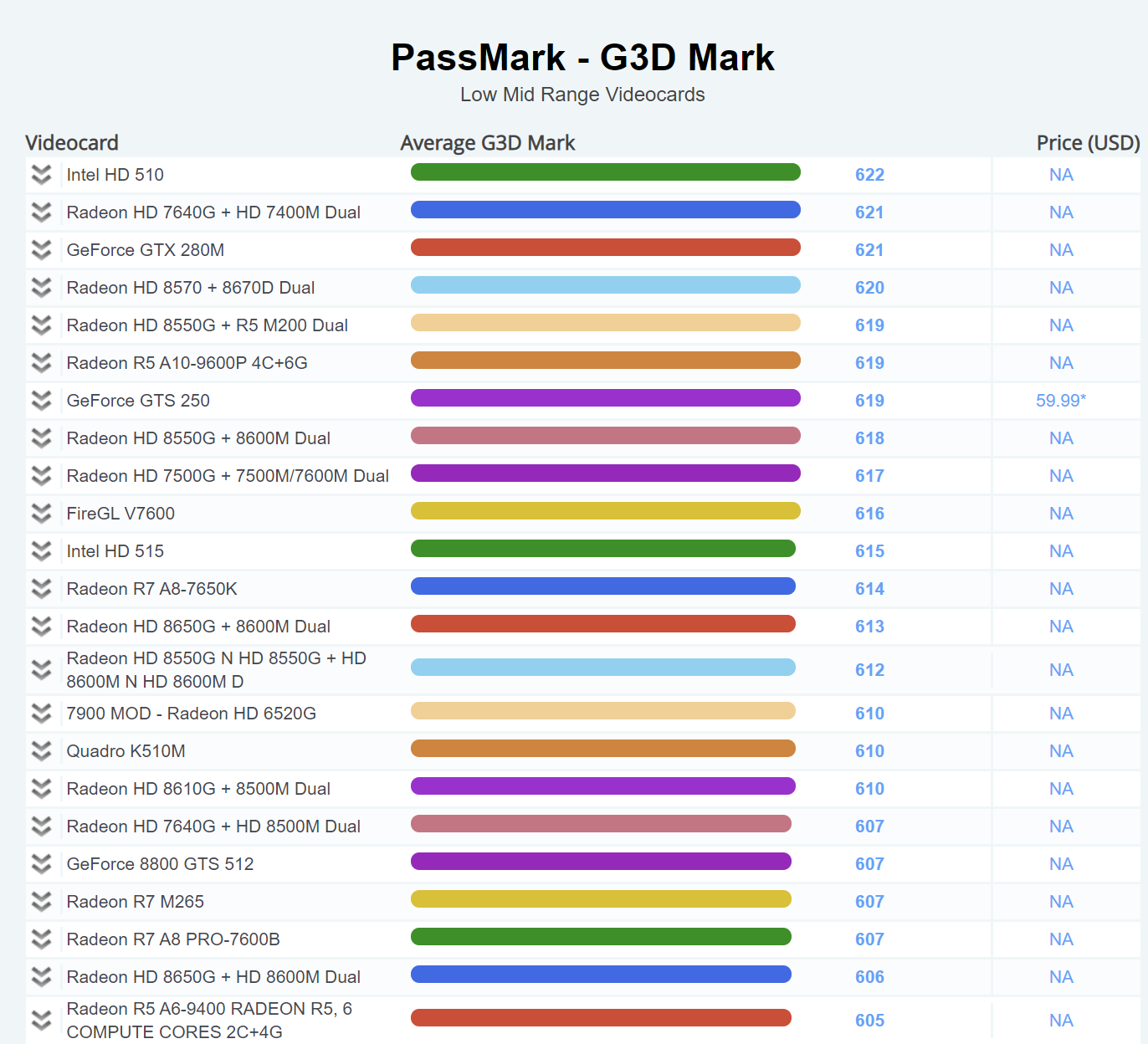Click the 59.99* price for GeForce GTS 250
1148x1044 pixels.
[x=1060, y=401]
